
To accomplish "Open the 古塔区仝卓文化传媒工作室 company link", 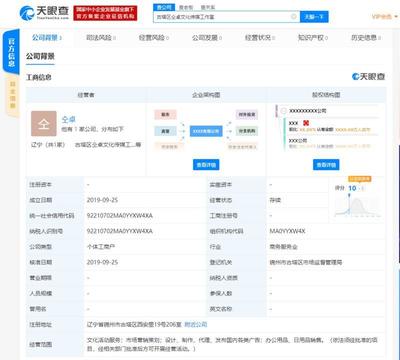I will (x=108, y=145).
